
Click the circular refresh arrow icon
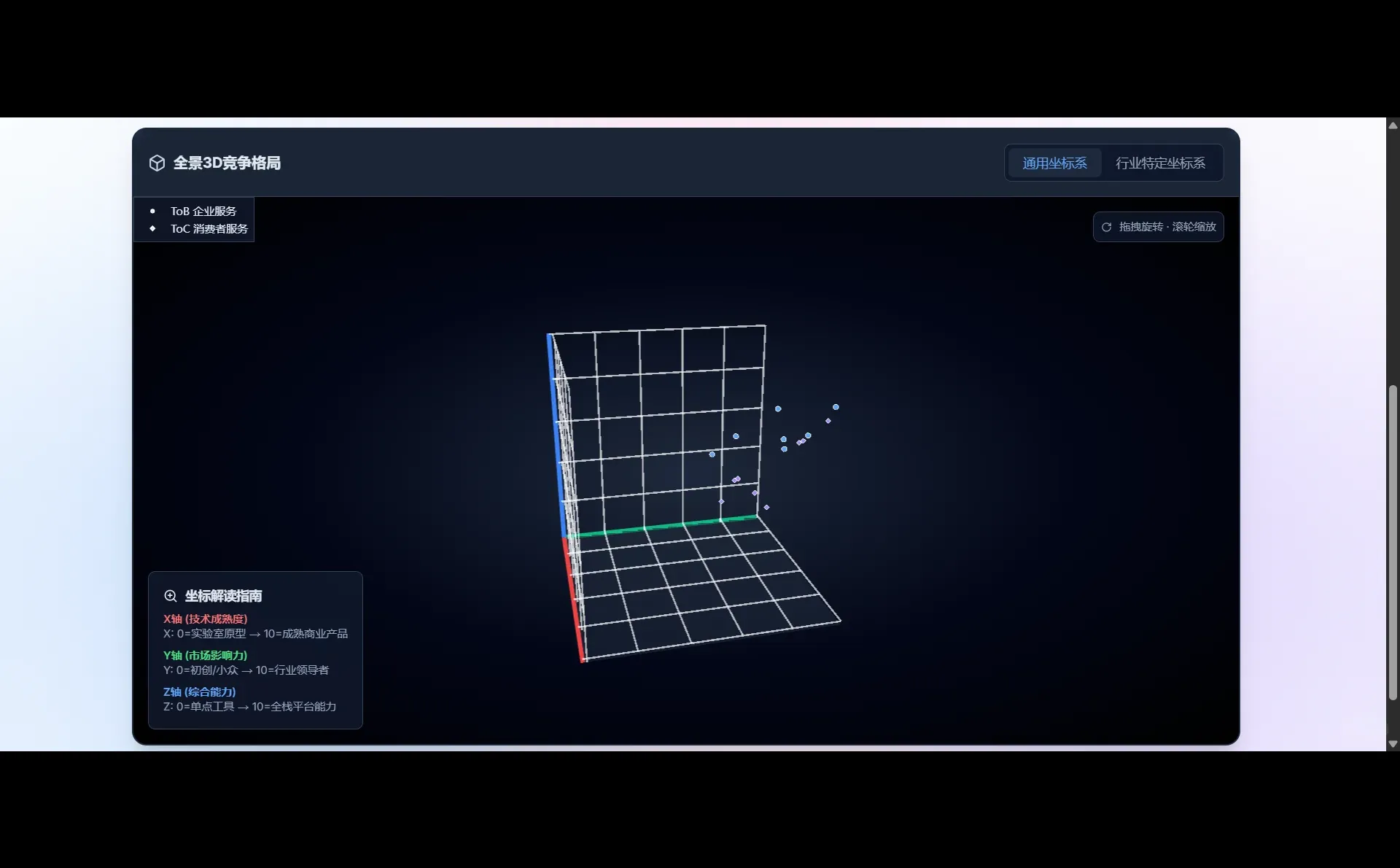coord(1106,227)
